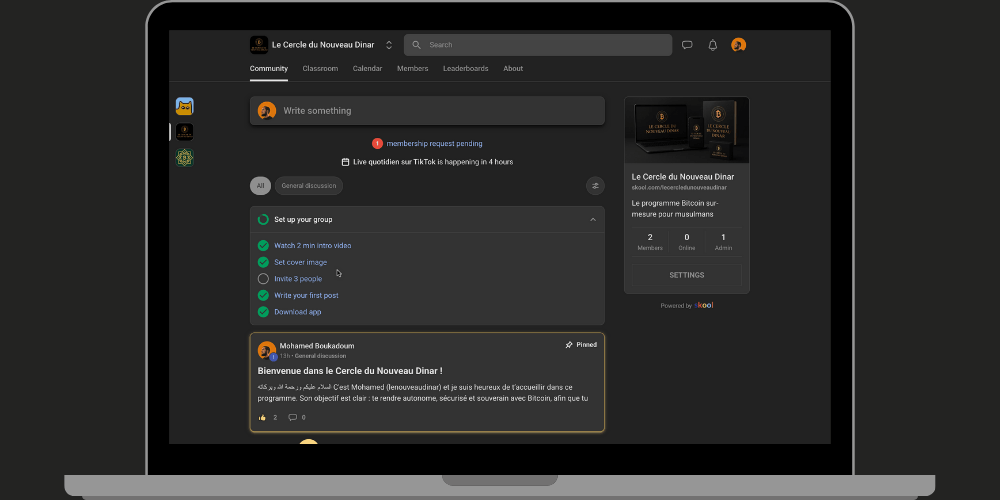This screenshot has height=500, width=1000.
Task: Like the Bienvenue post with thumbs up
Action: pos(262,418)
